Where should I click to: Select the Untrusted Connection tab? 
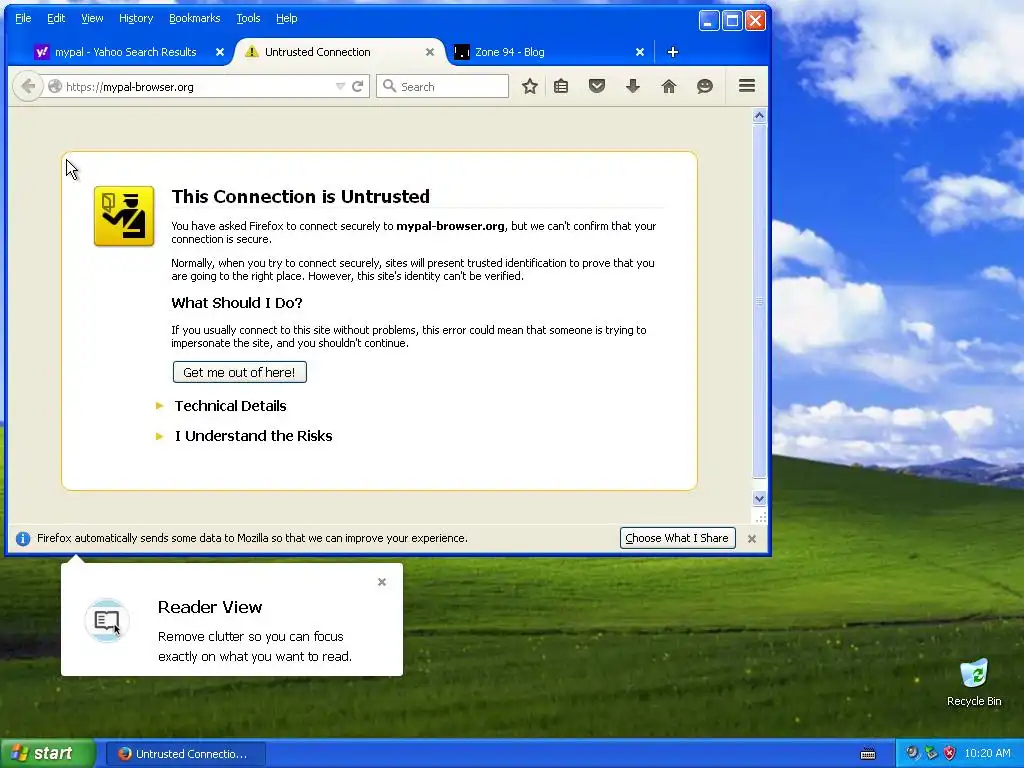[x=317, y=52]
